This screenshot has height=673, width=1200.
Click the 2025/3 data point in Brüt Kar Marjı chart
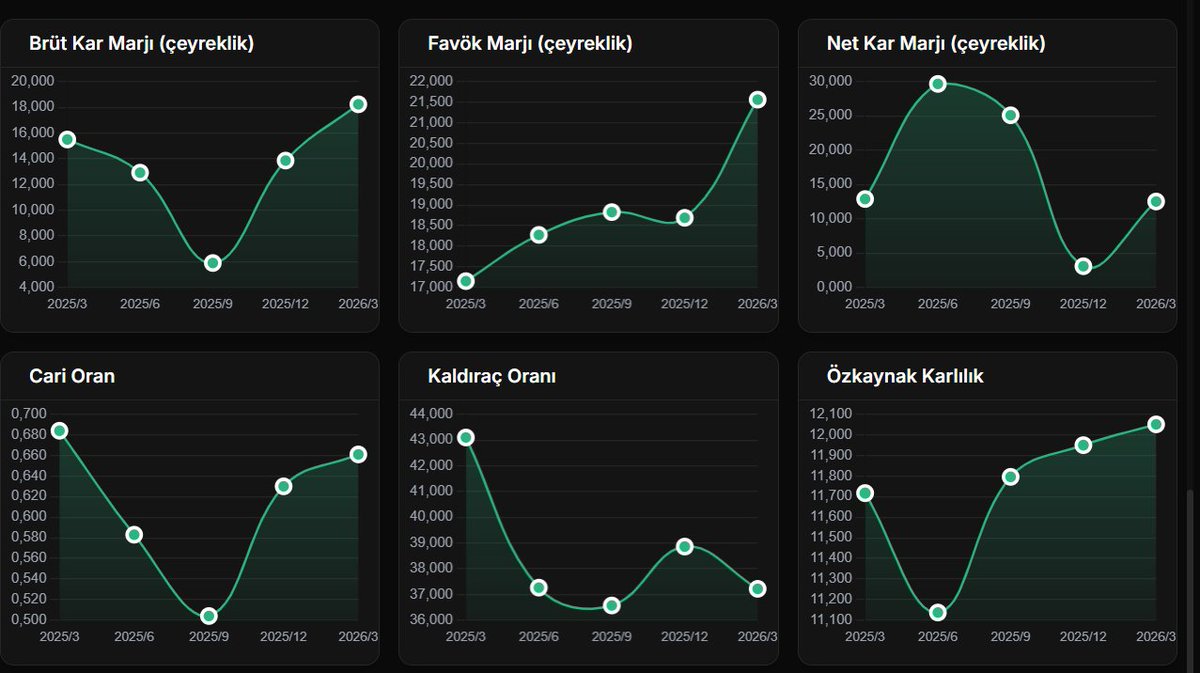coord(67,140)
